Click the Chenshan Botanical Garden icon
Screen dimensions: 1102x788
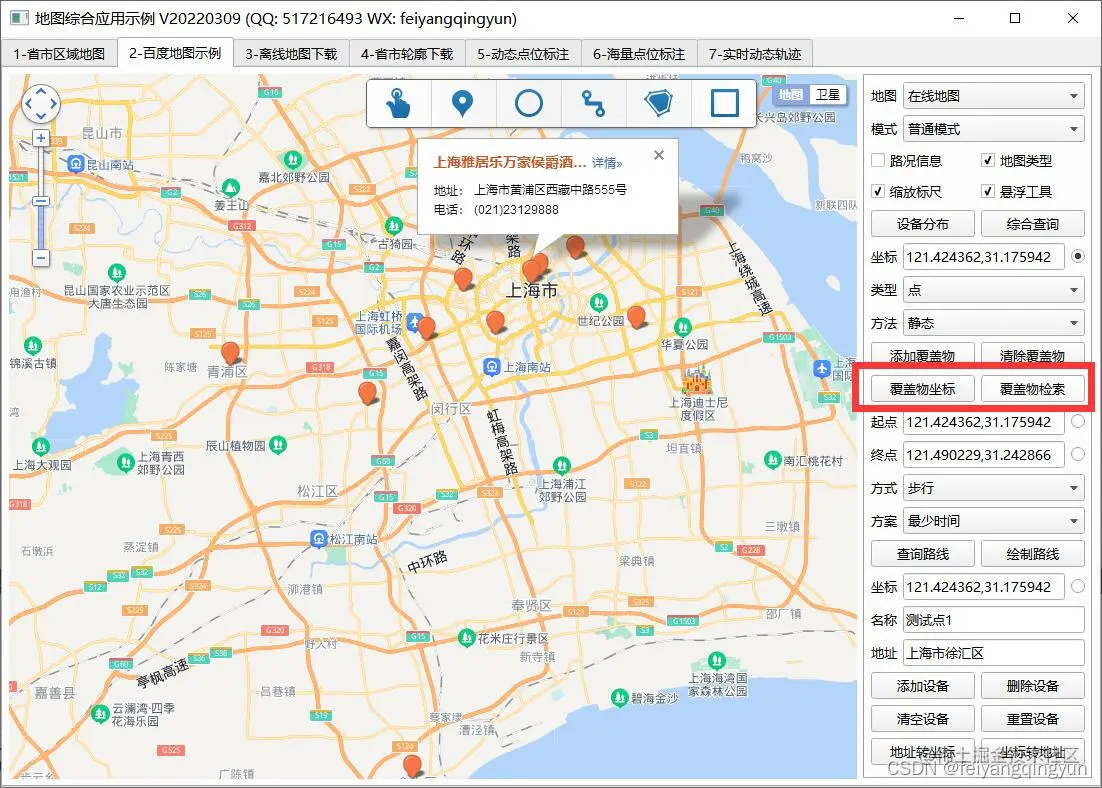[x=278, y=444]
